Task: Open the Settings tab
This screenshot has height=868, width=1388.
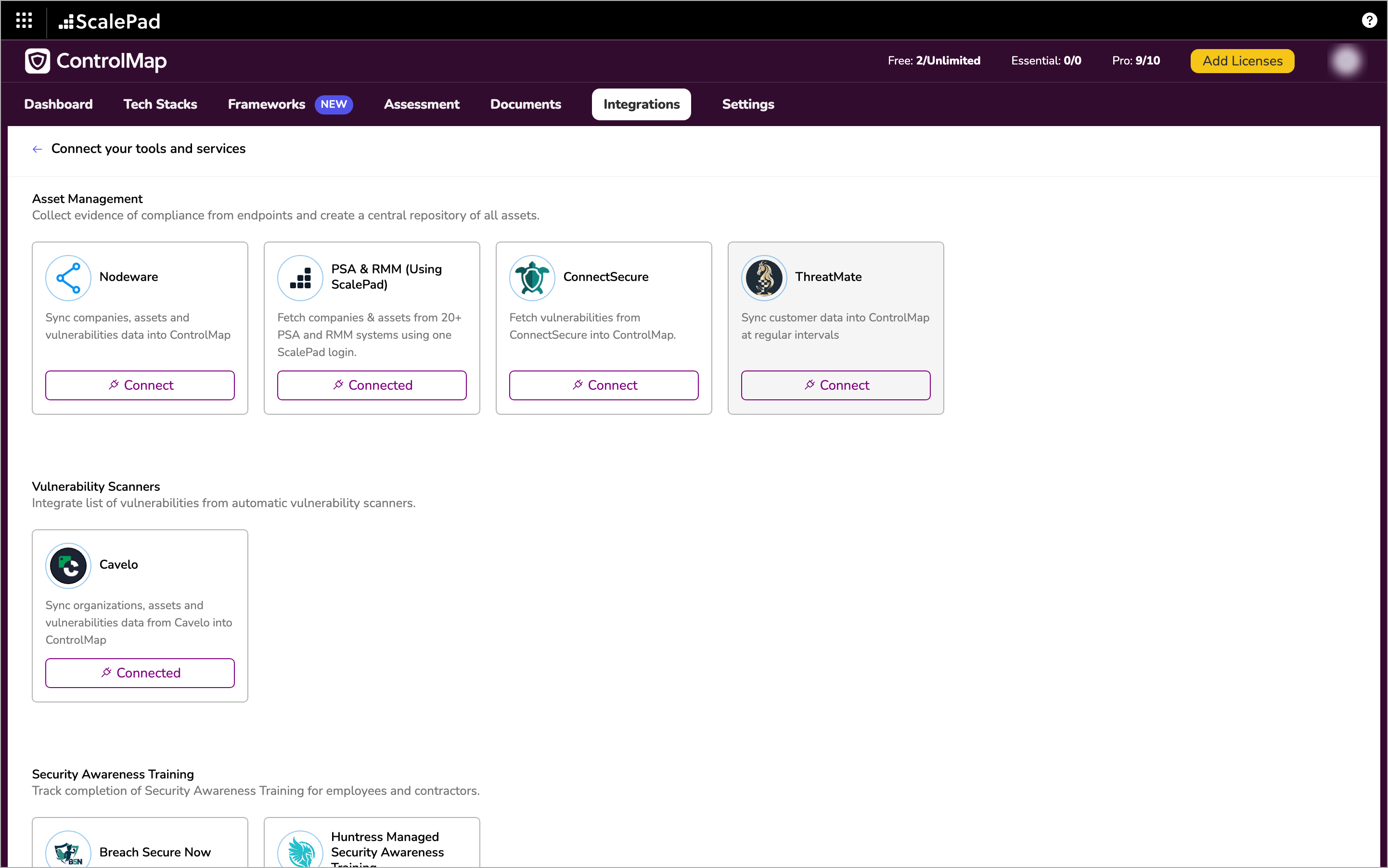Action: click(748, 104)
